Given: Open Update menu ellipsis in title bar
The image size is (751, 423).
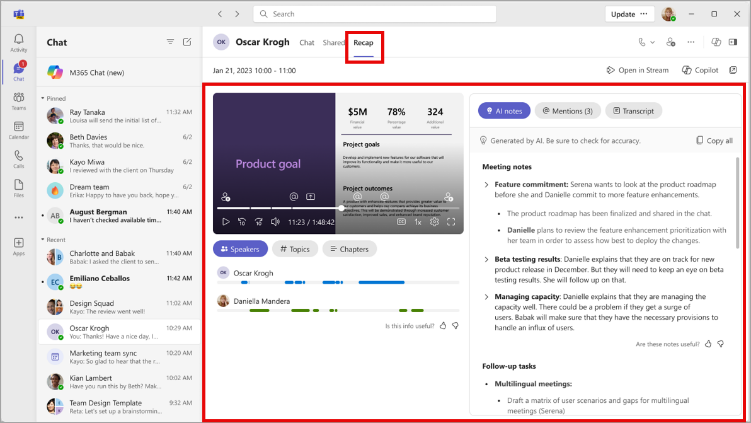Looking at the screenshot, I should [x=644, y=14].
